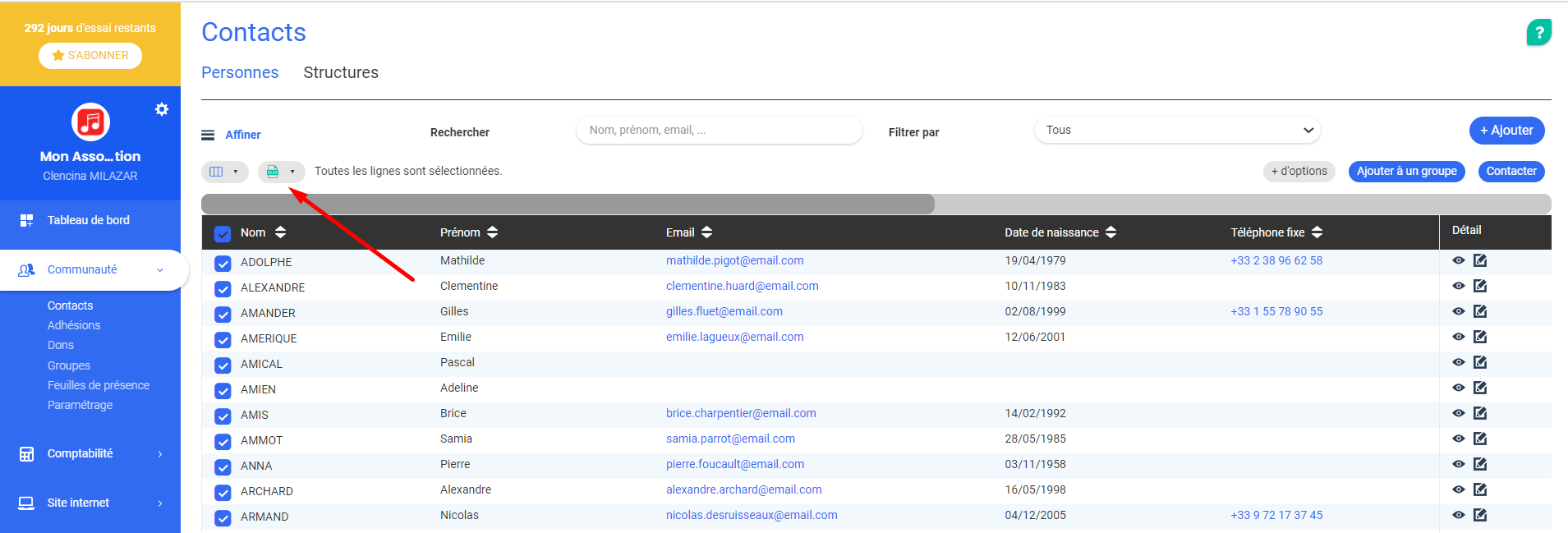View details eye icon for AMMOT
This screenshot has height=533, width=1568.
tap(1459, 439)
